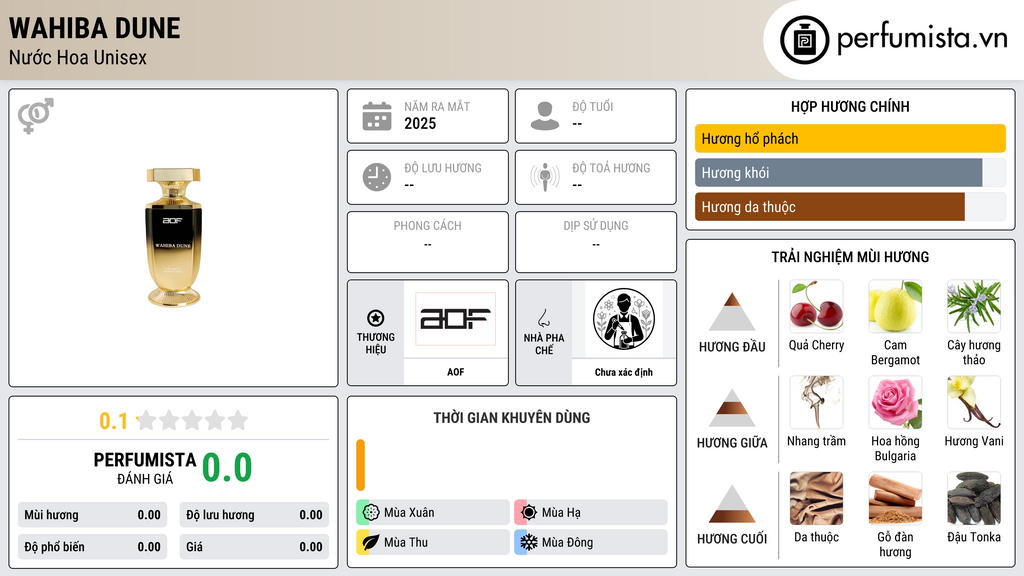Click the Hương khói grey bar

tap(839, 172)
